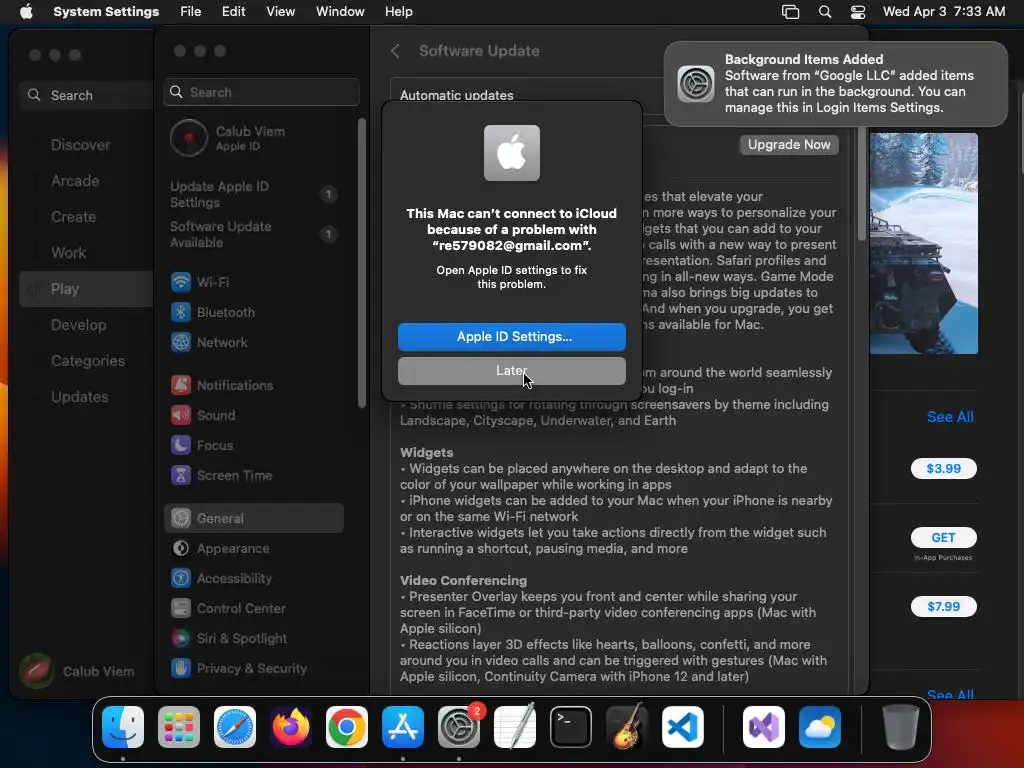Select Update Apple ID Settings item
Viewport: 1024px width, 768px height.
[254, 194]
